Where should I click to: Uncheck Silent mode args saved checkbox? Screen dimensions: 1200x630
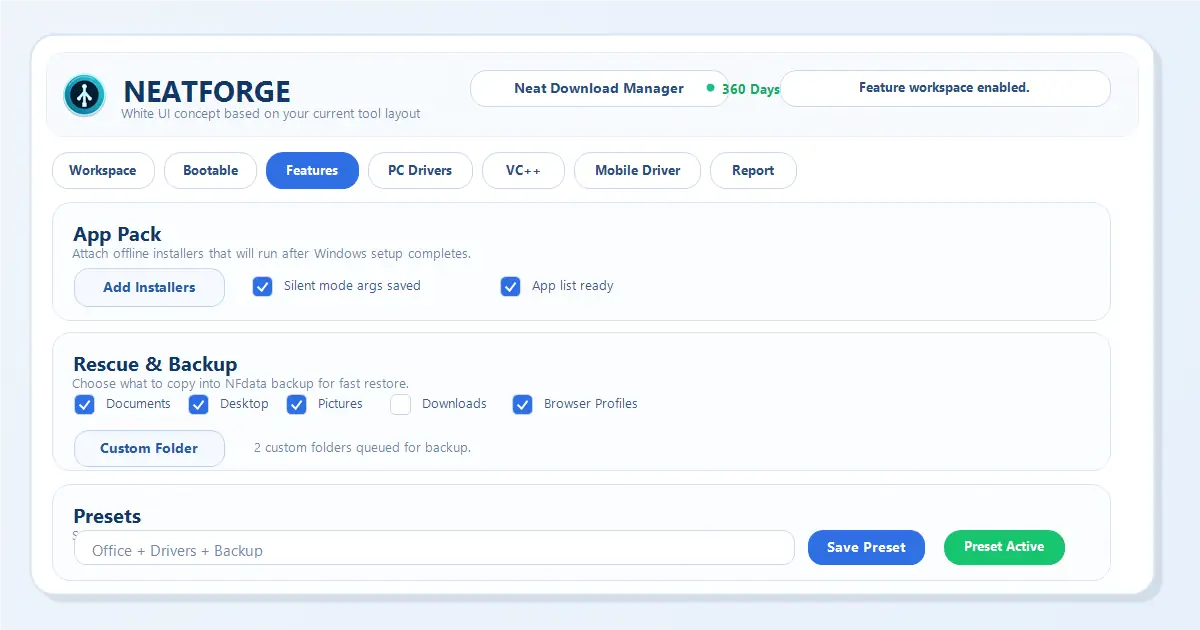coord(263,287)
